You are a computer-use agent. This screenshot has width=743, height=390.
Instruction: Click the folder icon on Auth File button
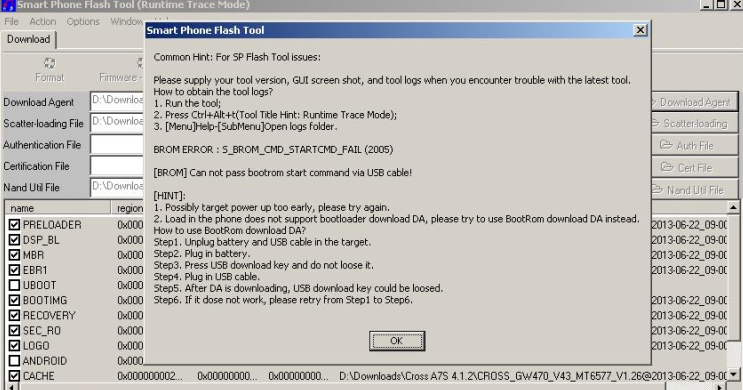666,145
